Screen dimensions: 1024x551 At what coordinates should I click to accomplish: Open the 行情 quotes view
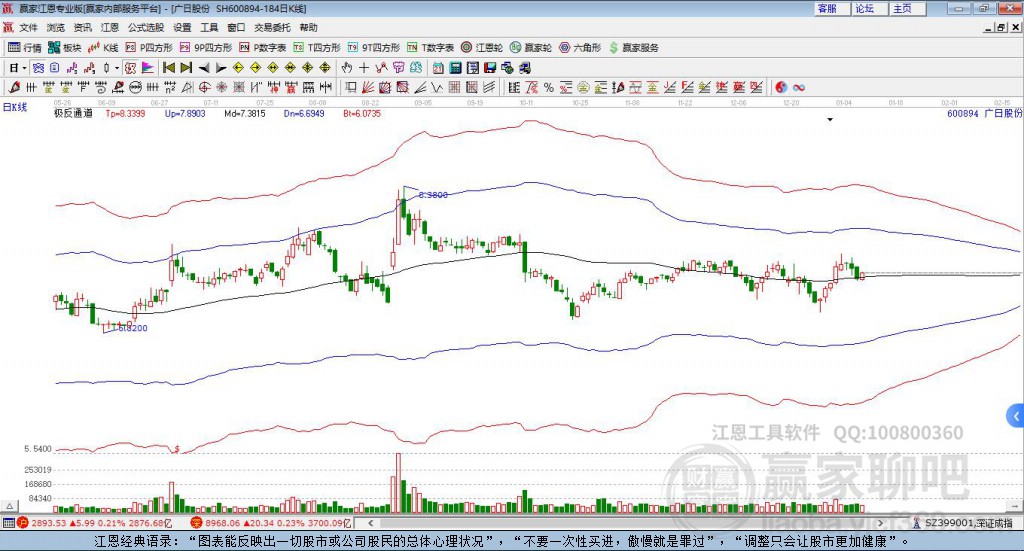[x=24, y=48]
